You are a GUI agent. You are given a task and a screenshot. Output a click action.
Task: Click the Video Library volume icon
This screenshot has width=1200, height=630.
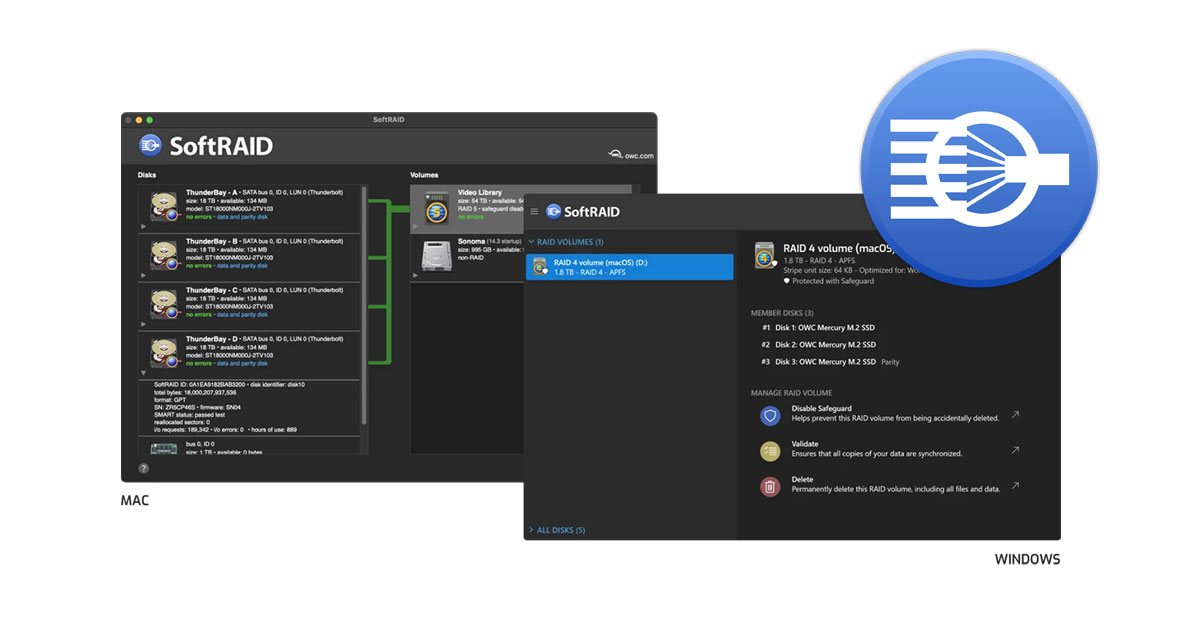click(x=436, y=207)
